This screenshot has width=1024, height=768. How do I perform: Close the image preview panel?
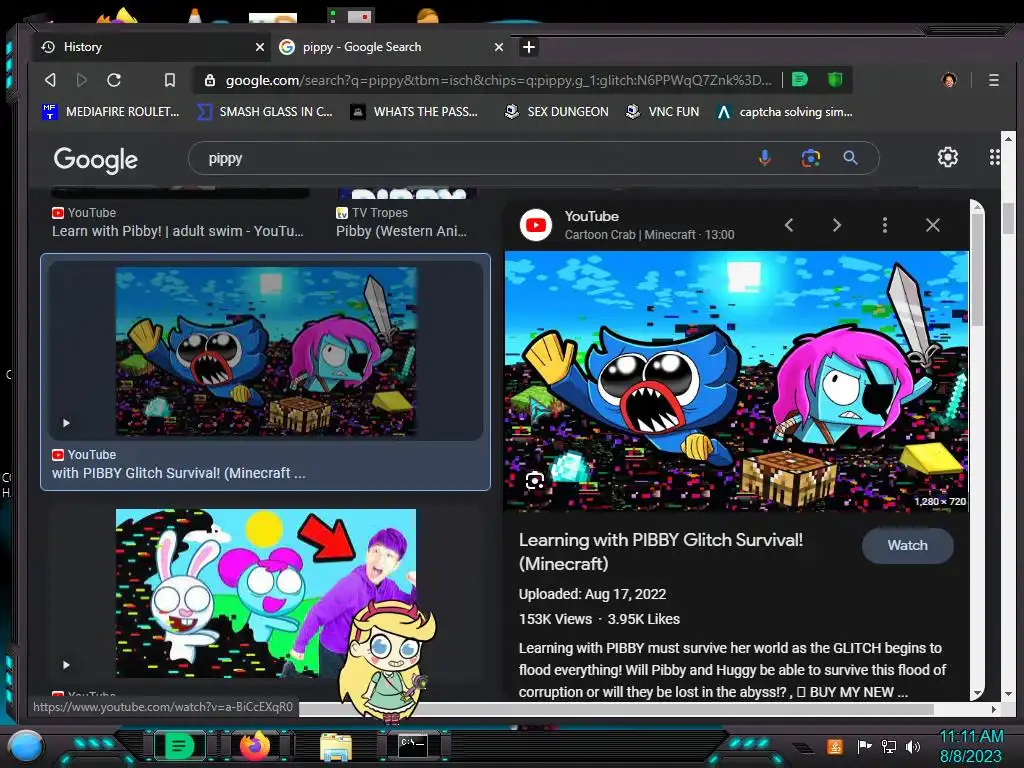click(933, 225)
